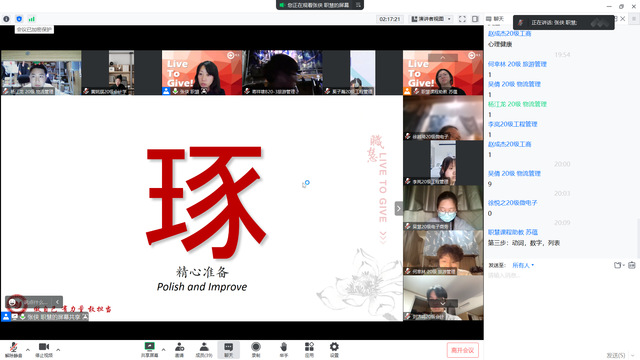The width and height of the screenshot is (640, 360).
Task: Open the Apps icon in toolbar
Action: 309,349
